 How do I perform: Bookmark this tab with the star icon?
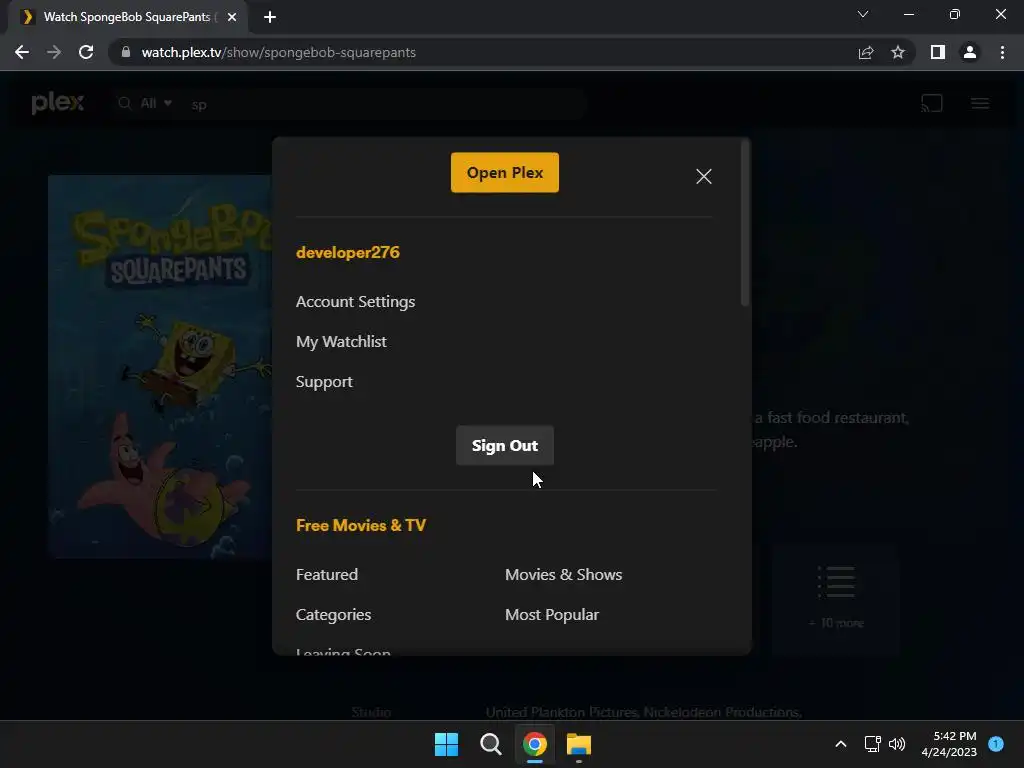898,52
